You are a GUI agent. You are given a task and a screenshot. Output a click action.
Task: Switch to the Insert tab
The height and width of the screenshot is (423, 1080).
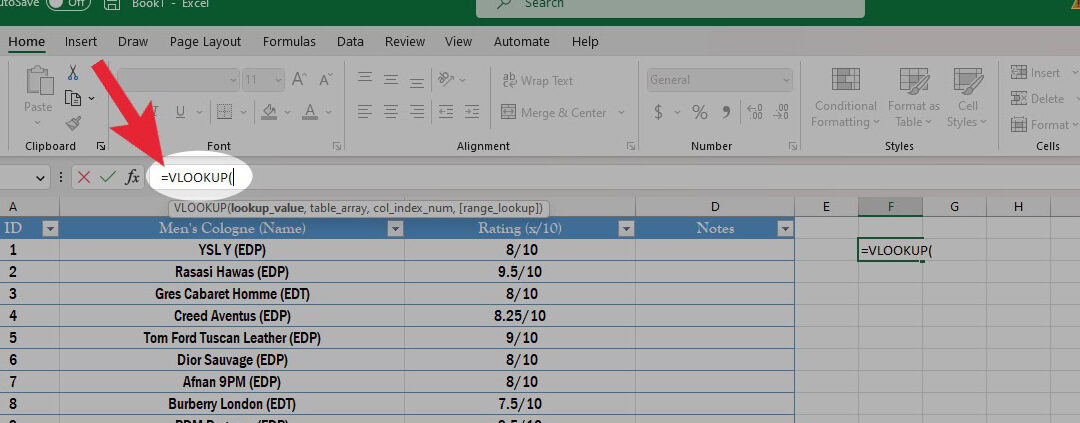pos(81,41)
